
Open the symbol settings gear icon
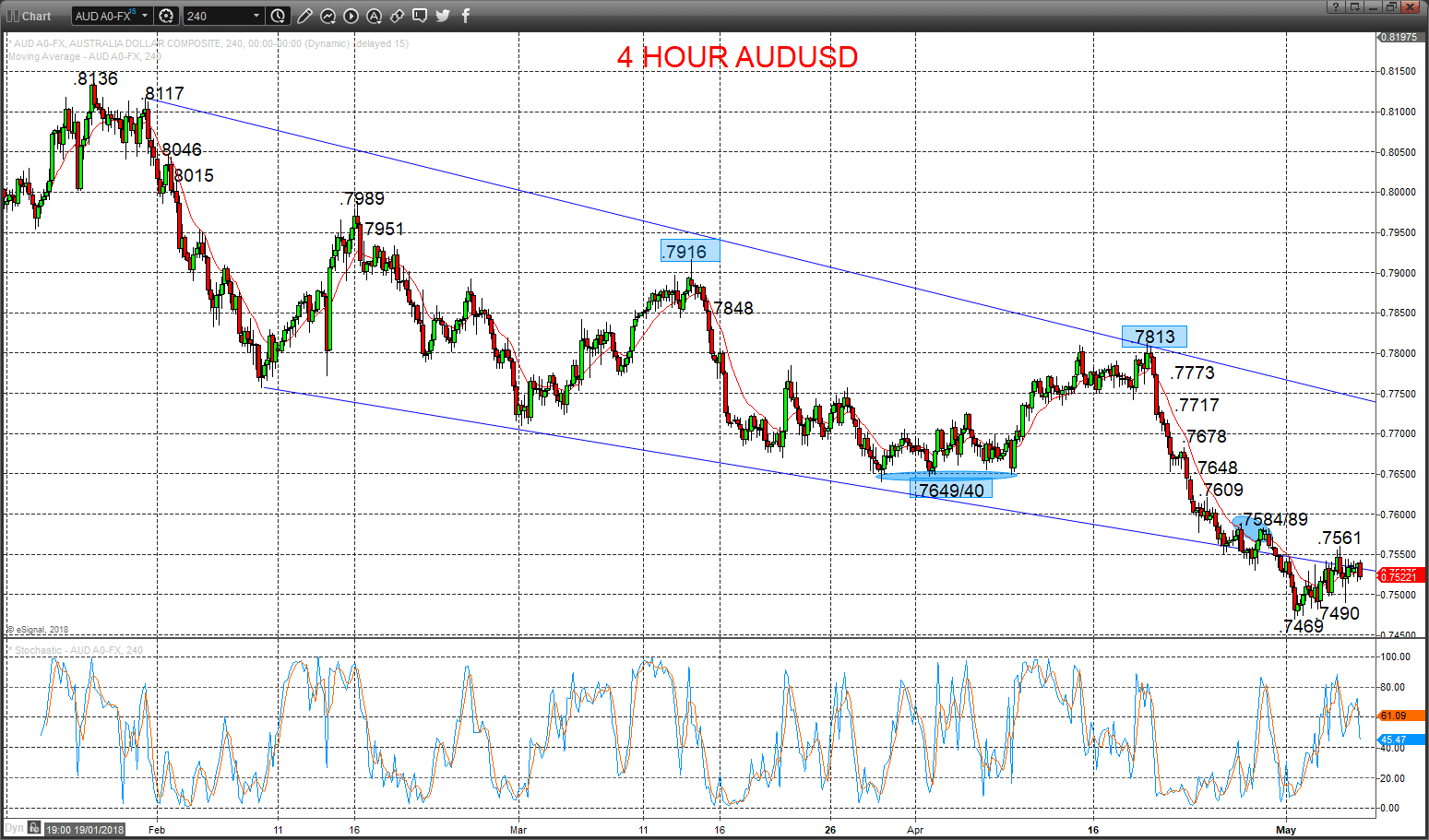166,16
